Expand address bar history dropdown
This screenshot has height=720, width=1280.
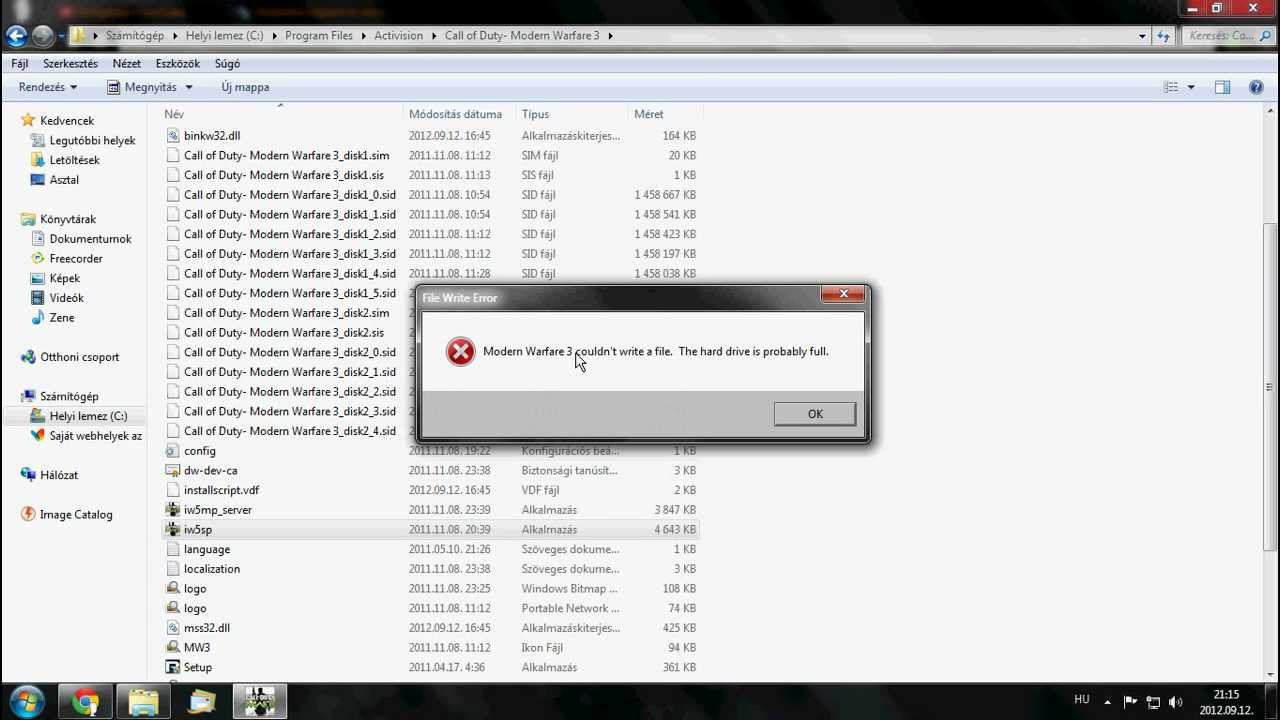[x=1142, y=36]
